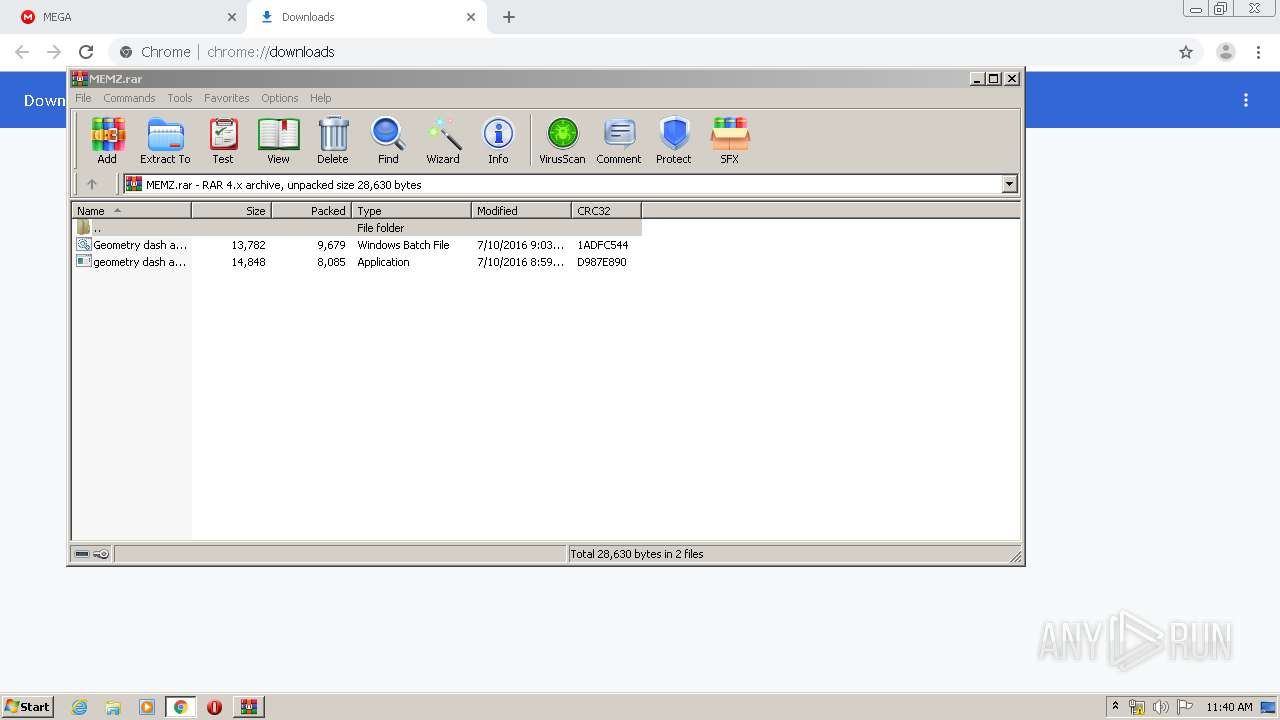Click the volume speaker tray icon
Screen dimensions: 1280x720
coord(1161,707)
